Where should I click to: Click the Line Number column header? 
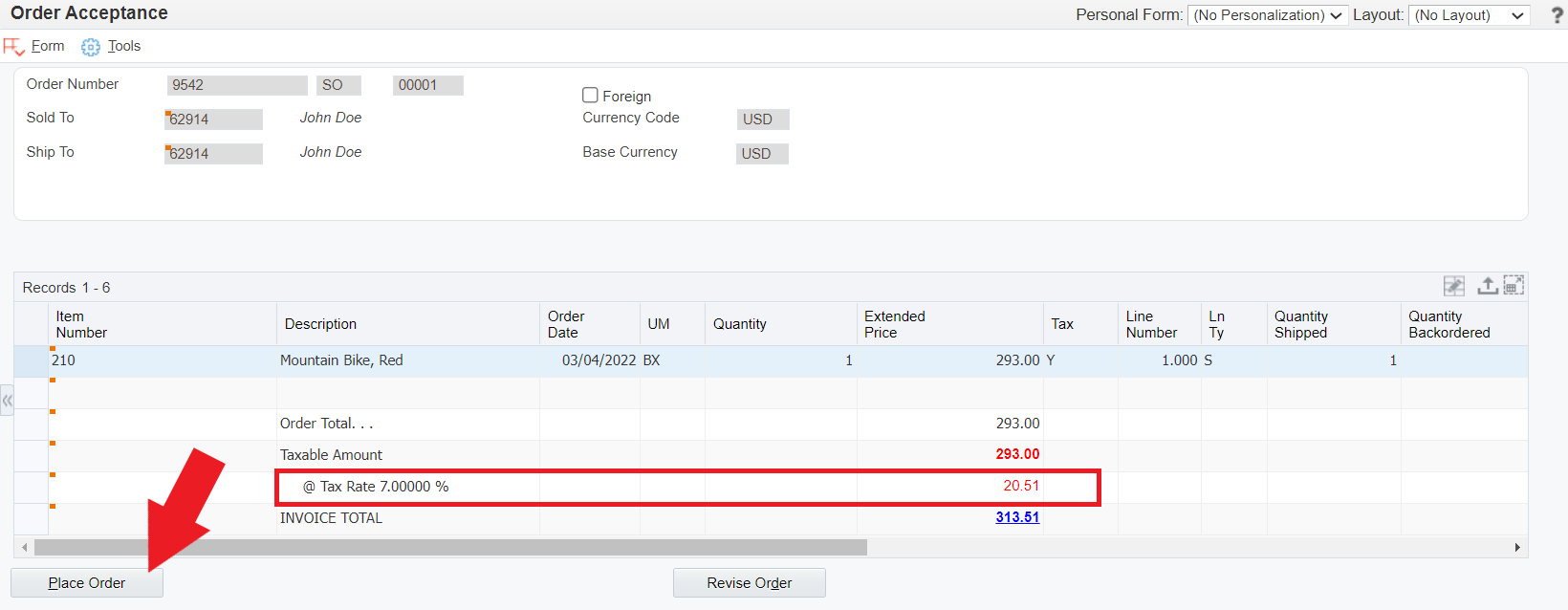(x=1160, y=324)
